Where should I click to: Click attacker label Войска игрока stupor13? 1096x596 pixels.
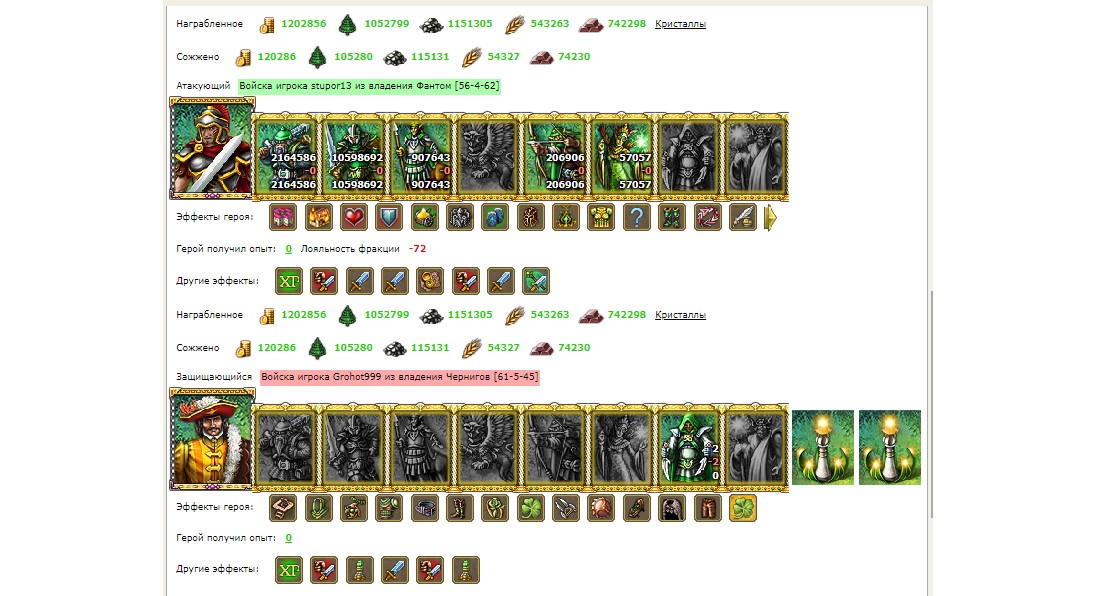(x=370, y=86)
